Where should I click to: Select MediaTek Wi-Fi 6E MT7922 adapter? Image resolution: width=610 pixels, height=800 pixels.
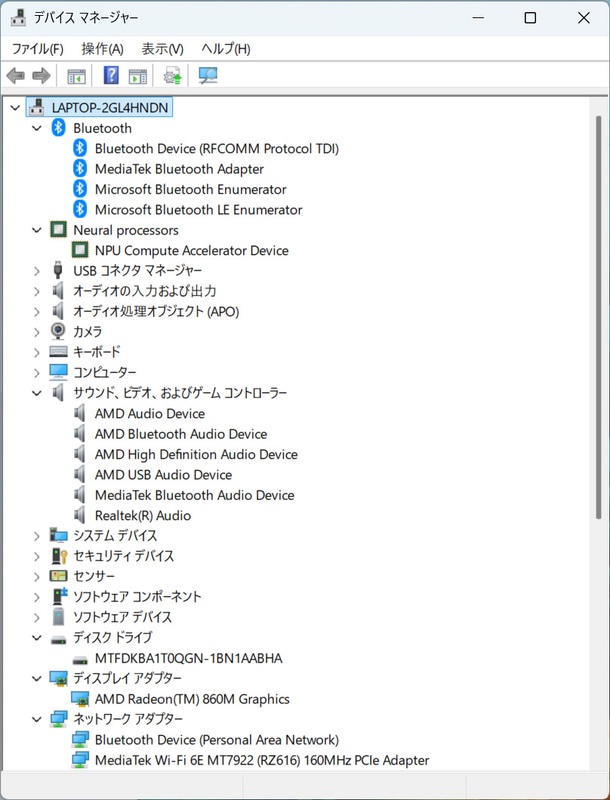pos(262,760)
